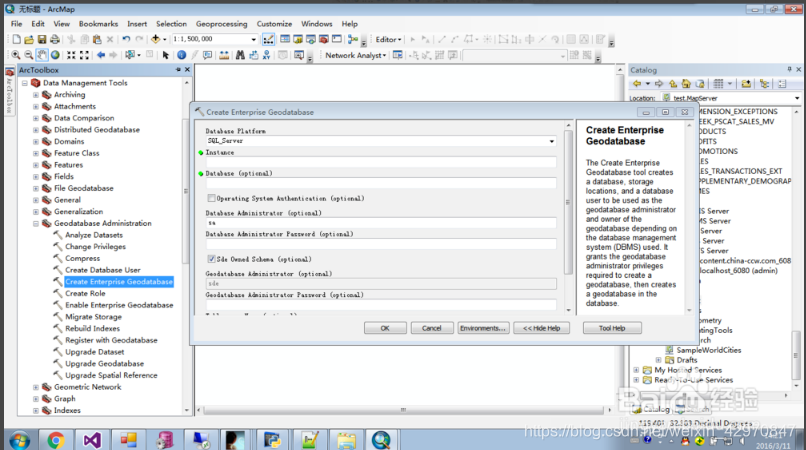
Task: Open the ArcToolbox window icon in toolbar
Action: 324,39
